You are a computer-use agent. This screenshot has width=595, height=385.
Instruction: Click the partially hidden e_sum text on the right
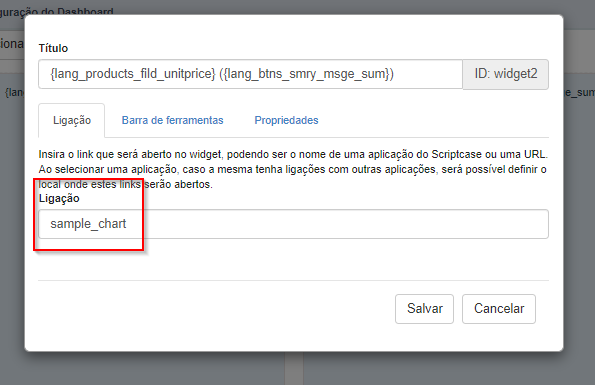pos(579,92)
